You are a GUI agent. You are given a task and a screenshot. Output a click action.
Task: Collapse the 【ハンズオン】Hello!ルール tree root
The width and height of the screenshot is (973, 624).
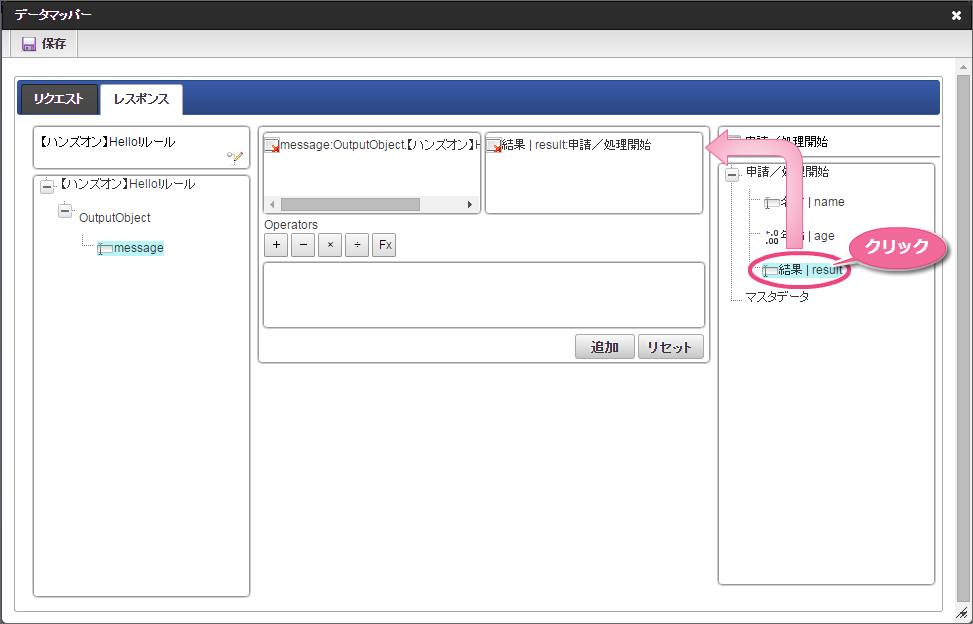(x=47, y=186)
